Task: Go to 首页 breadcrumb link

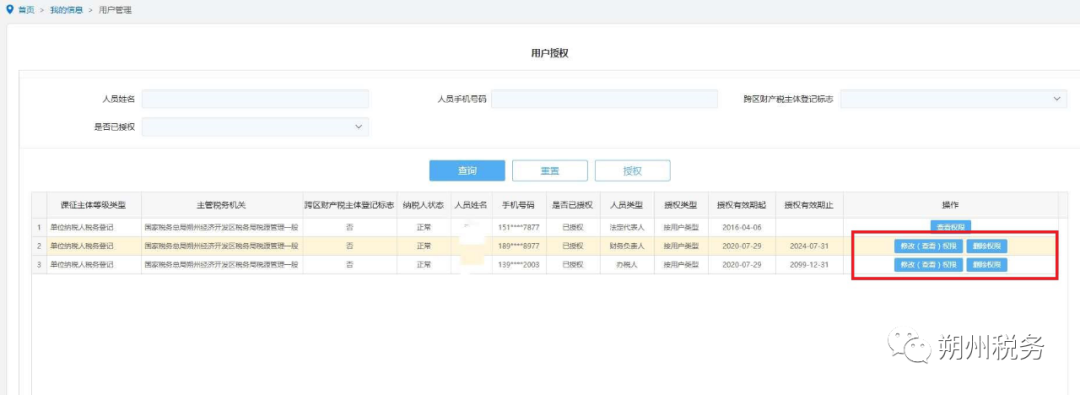Action: point(25,10)
